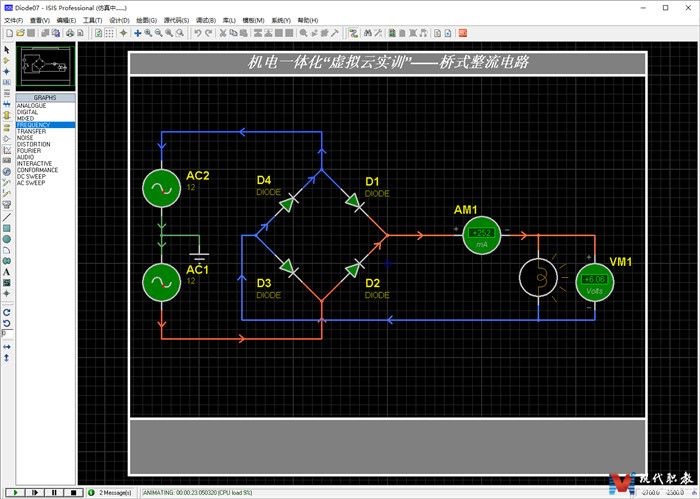
Task: Toggle the grid display icon
Action: [x=109, y=33]
